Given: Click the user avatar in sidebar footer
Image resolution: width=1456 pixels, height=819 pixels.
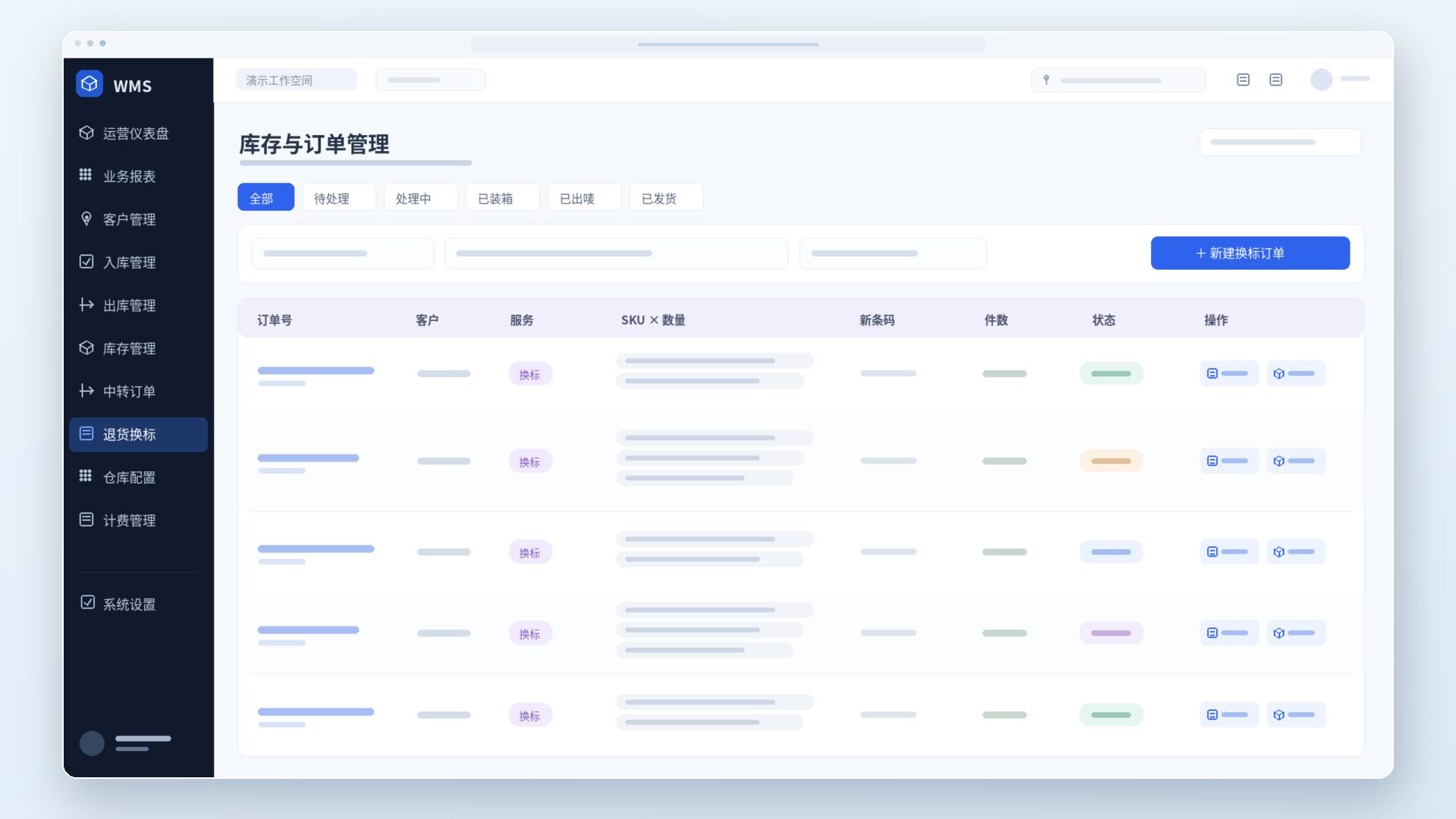Looking at the screenshot, I should (92, 743).
